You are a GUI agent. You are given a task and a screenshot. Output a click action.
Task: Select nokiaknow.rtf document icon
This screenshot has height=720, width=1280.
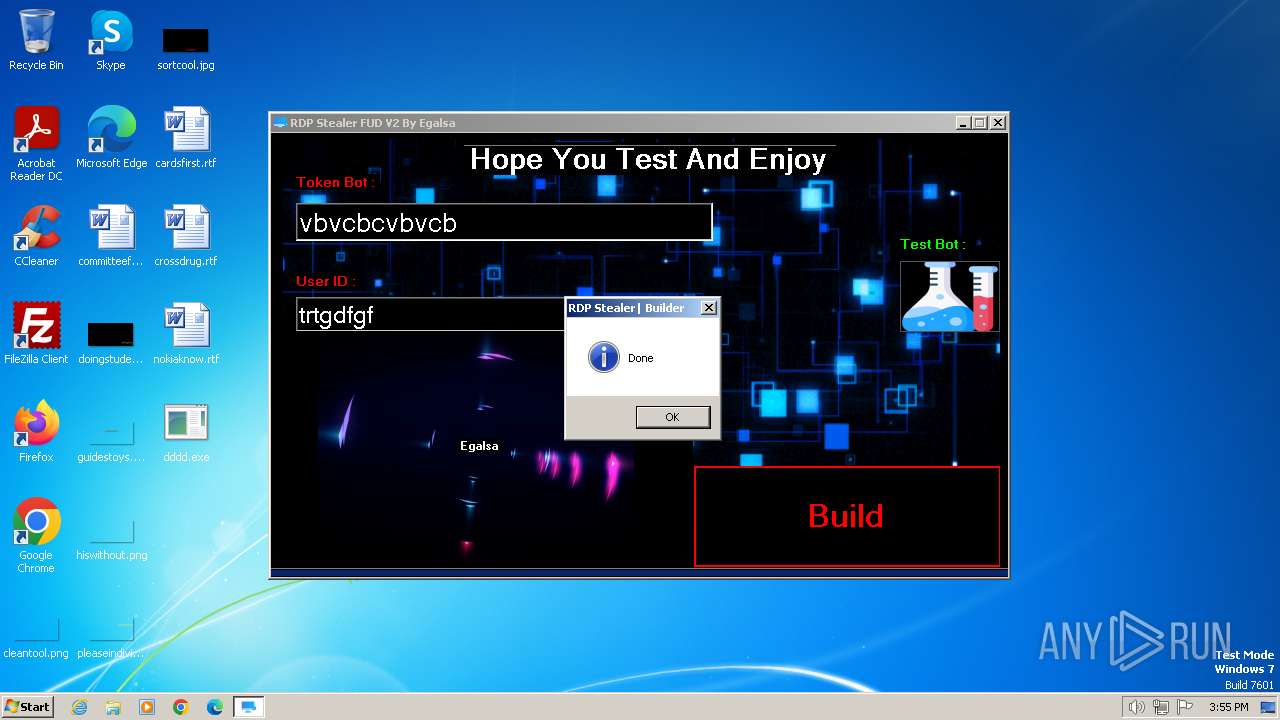[x=186, y=334]
